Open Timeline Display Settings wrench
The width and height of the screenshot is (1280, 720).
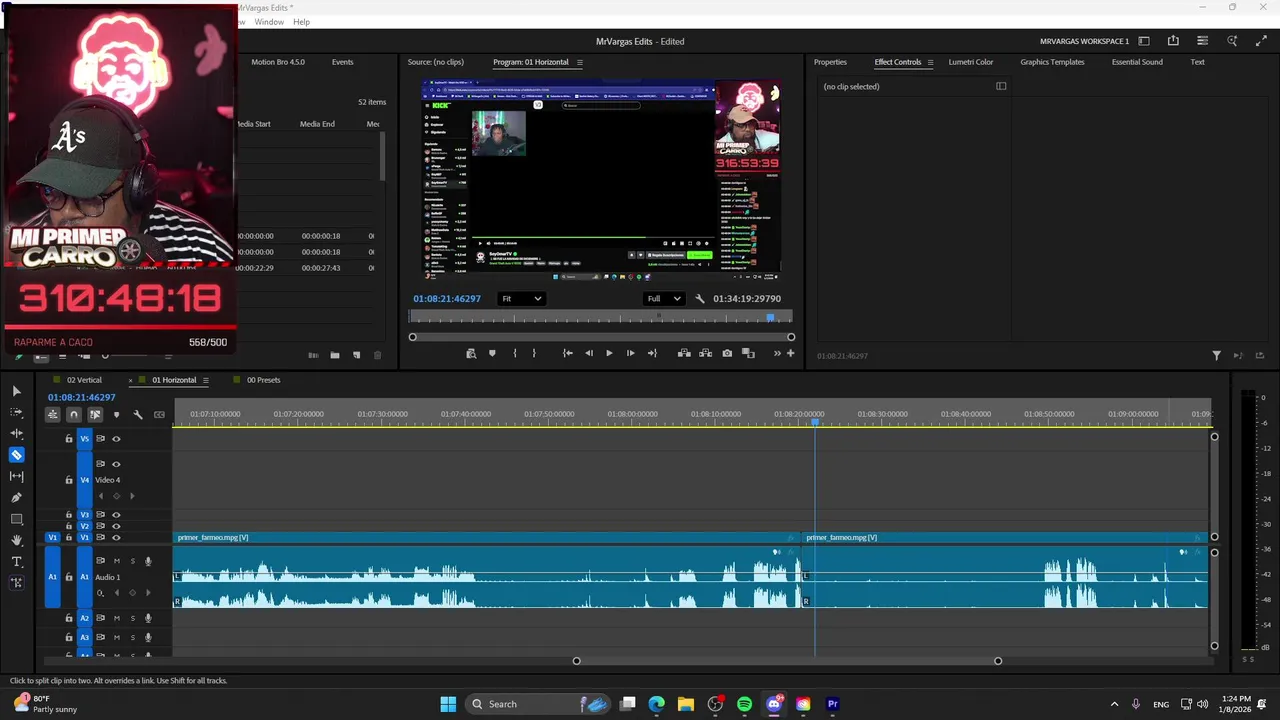[138, 414]
